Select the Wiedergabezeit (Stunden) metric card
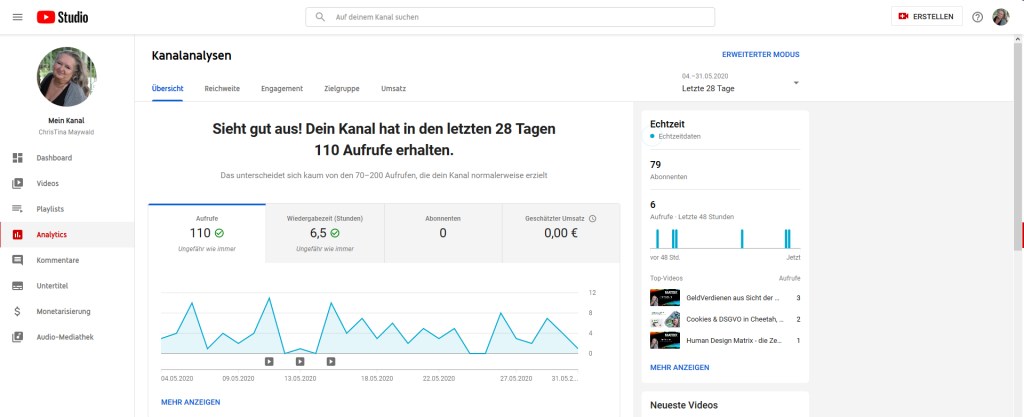The width and height of the screenshot is (1024, 417). click(325, 233)
